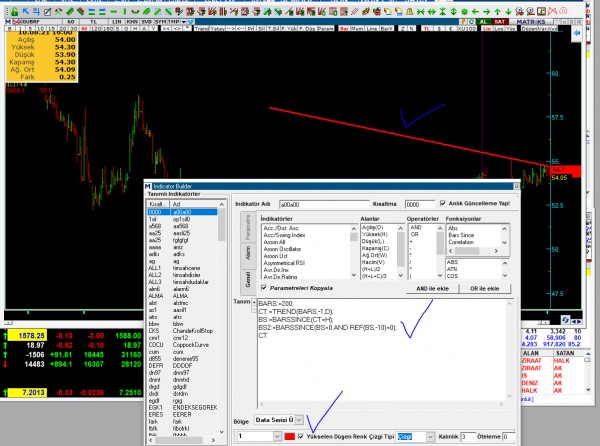Click AND ile ekle button

pyautogui.click(x=432, y=288)
